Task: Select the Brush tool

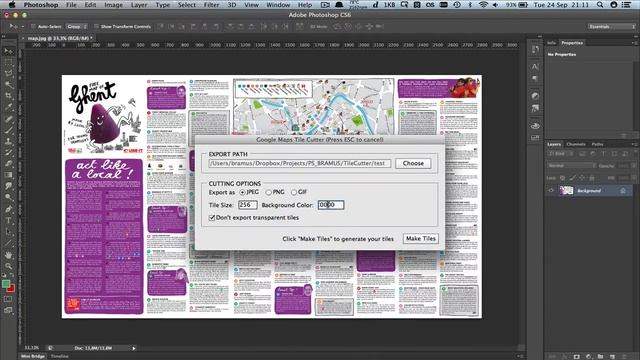Action: click(x=9, y=130)
